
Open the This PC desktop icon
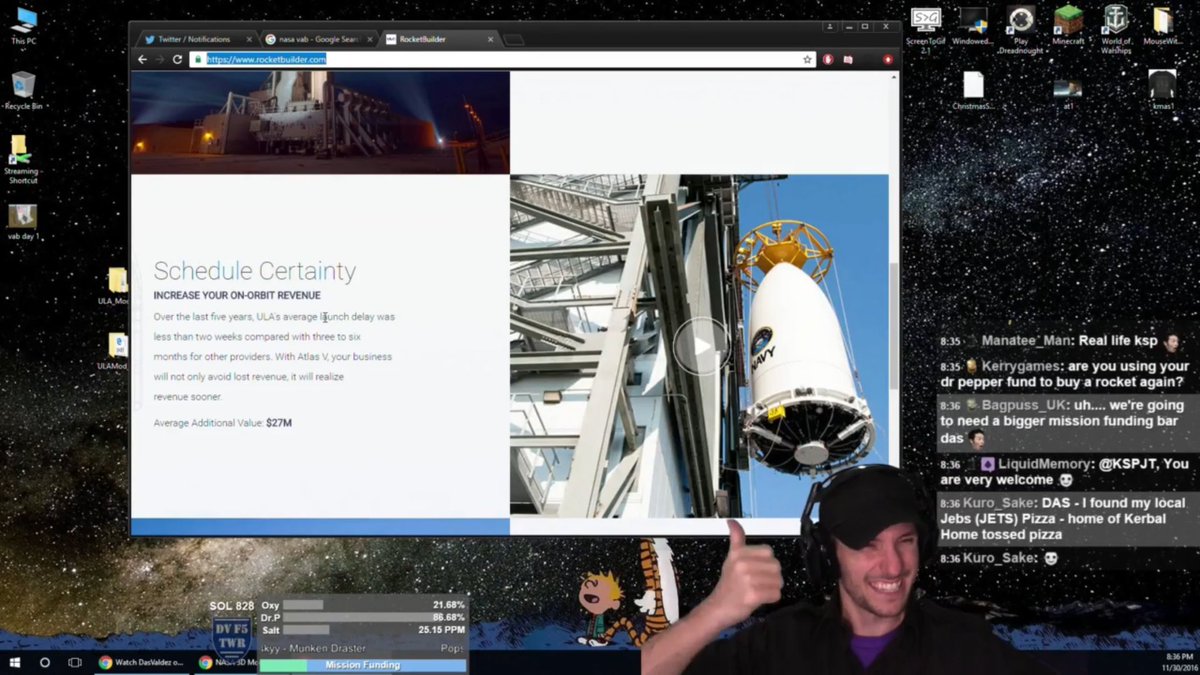[24, 26]
